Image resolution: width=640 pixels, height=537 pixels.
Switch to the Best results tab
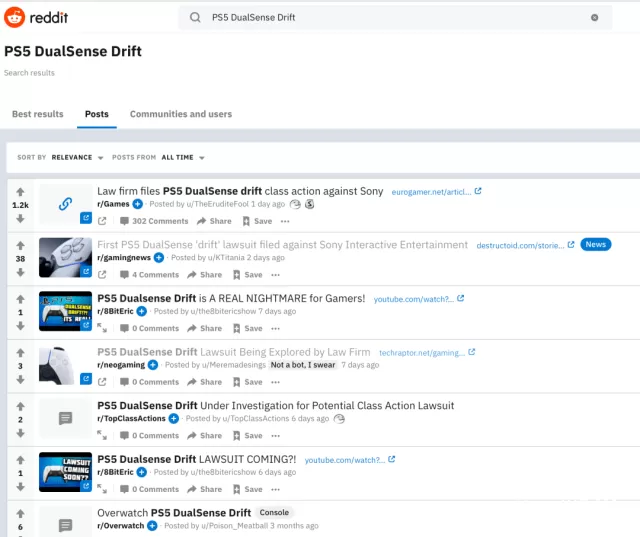(x=38, y=114)
